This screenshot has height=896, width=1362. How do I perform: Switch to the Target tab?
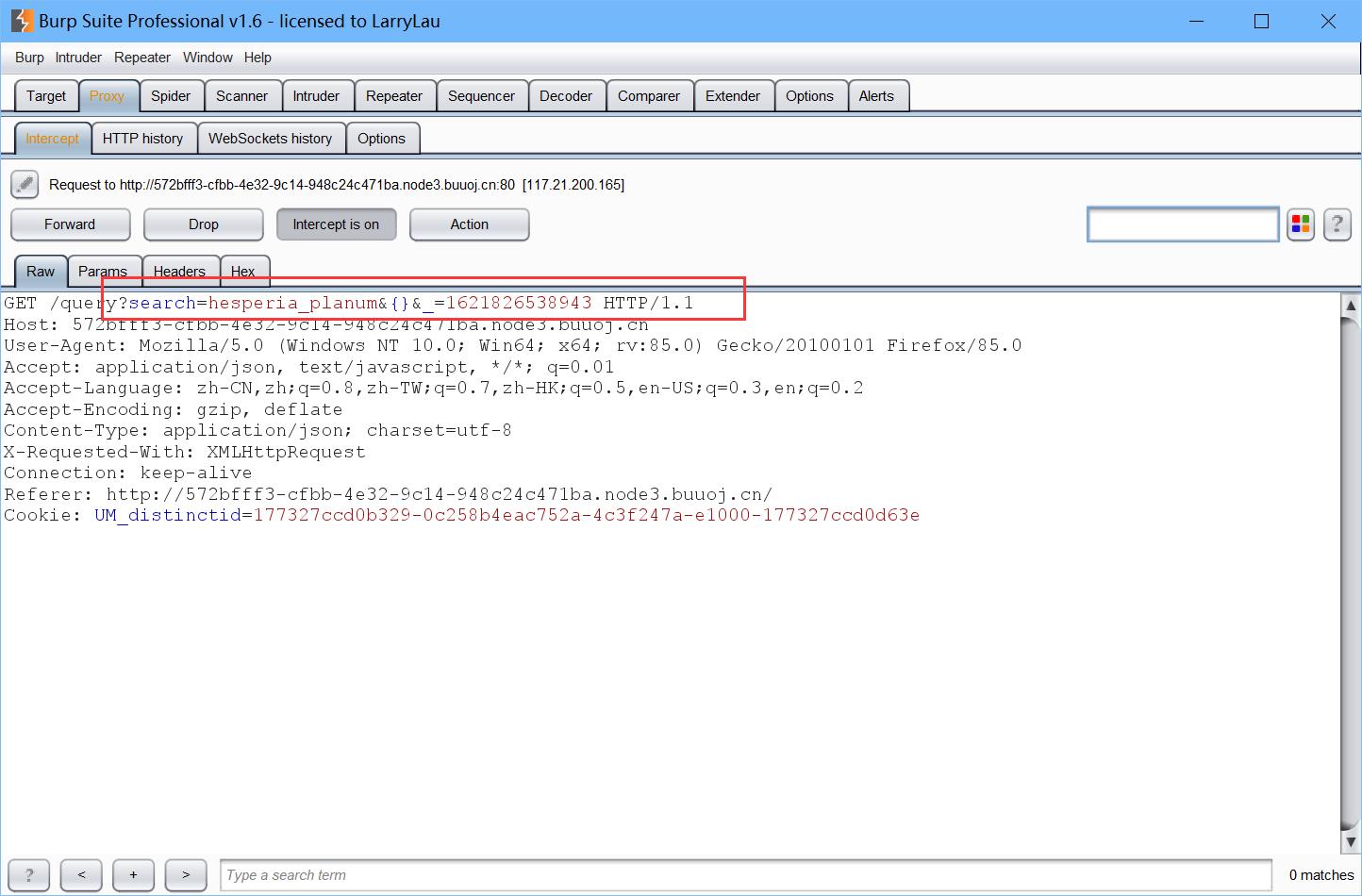pos(46,96)
